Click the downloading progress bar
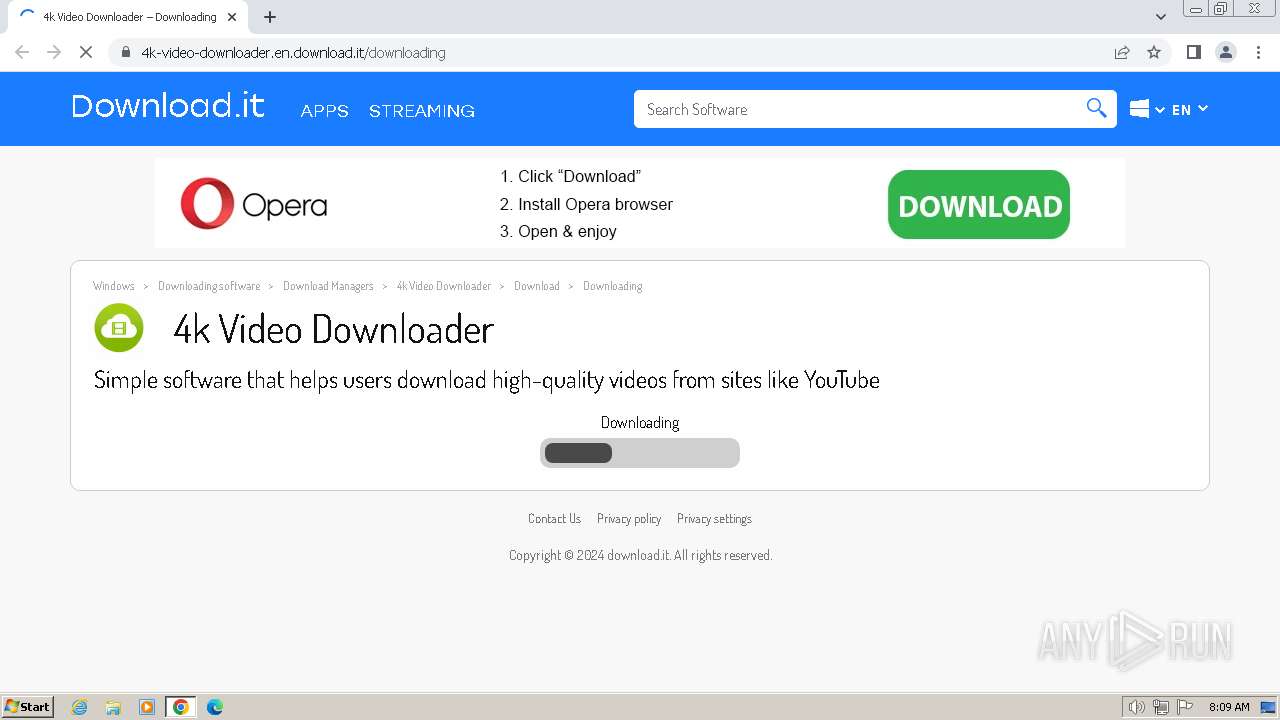Image resolution: width=1280 pixels, height=720 pixels. click(x=640, y=453)
